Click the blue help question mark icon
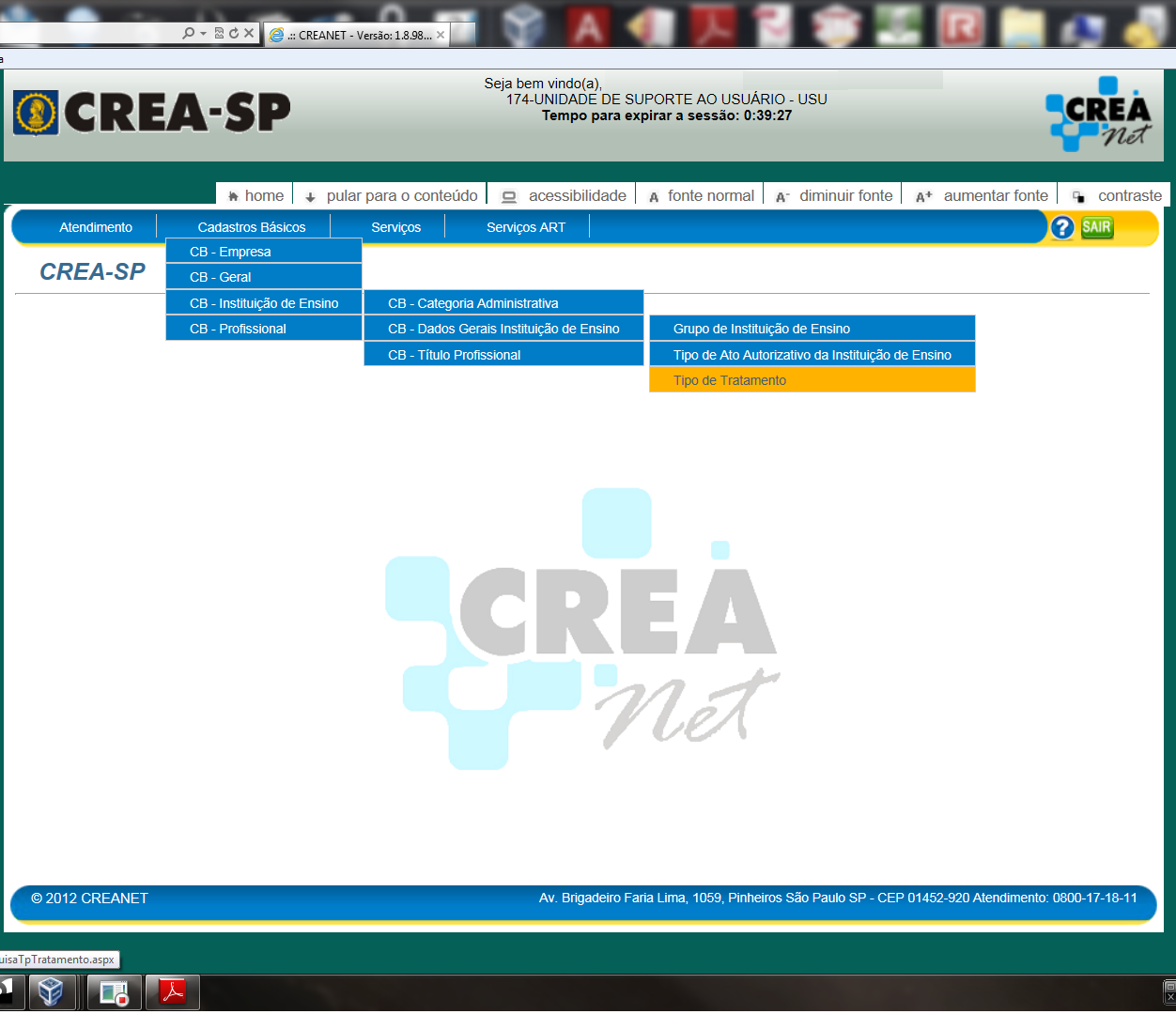 (x=1061, y=227)
